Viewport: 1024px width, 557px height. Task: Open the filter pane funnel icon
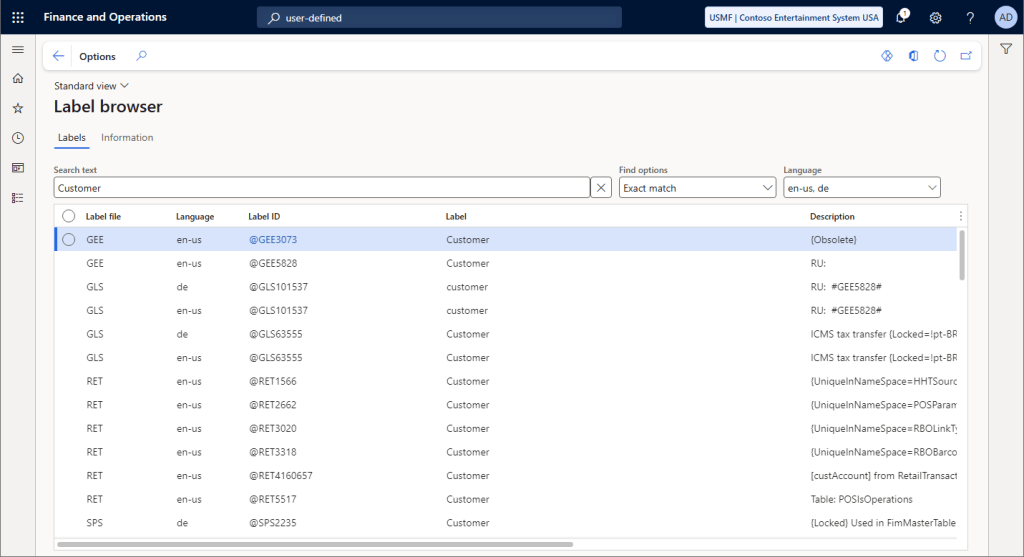pos(1006,49)
